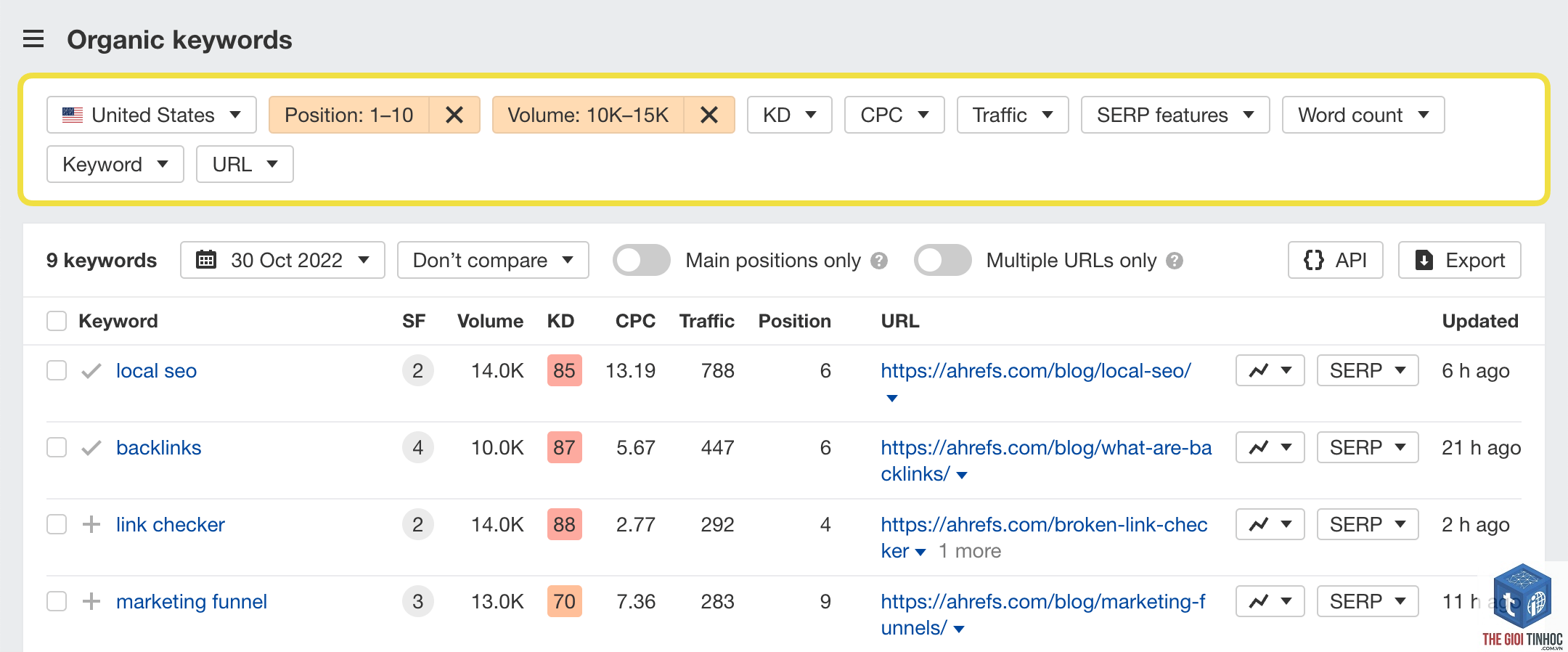Open the SERP features filter dropdown
The width and height of the screenshot is (1568, 652).
pyautogui.click(x=1175, y=115)
